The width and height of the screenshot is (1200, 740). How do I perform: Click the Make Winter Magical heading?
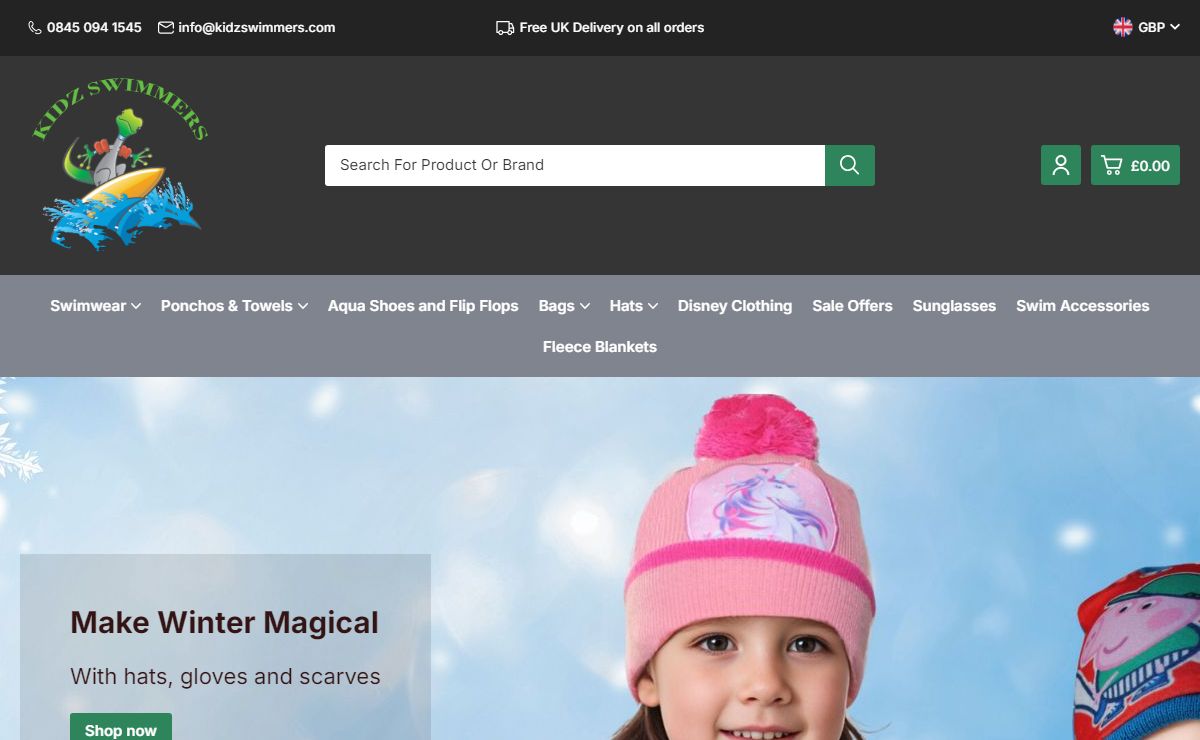(x=225, y=622)
